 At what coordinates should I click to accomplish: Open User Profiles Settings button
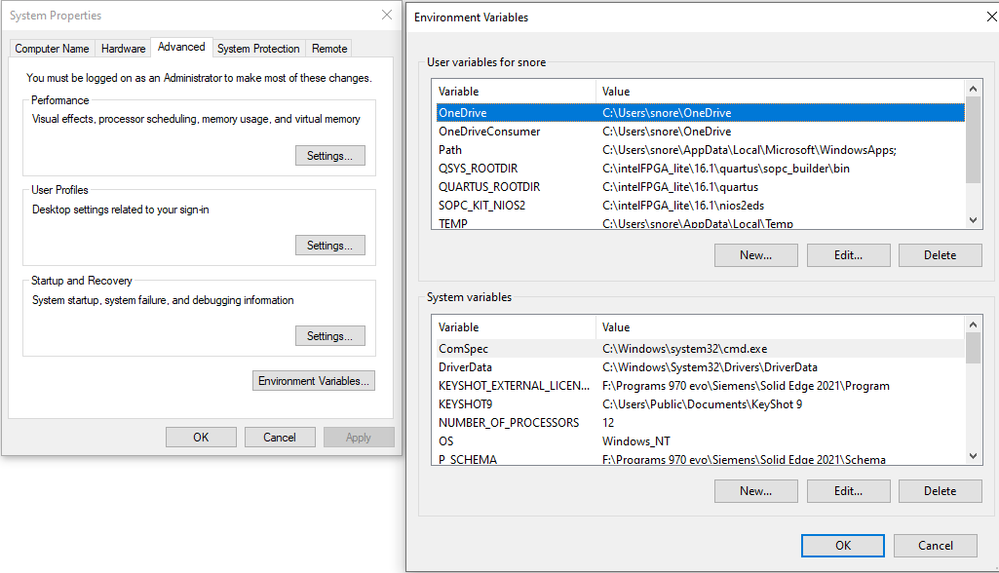click(x=329, y=246)
